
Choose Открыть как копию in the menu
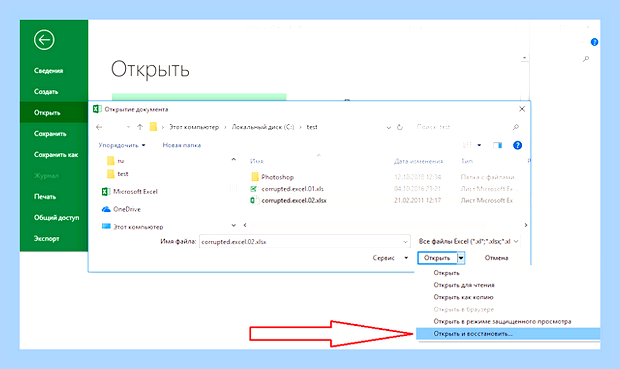point(463,297)
